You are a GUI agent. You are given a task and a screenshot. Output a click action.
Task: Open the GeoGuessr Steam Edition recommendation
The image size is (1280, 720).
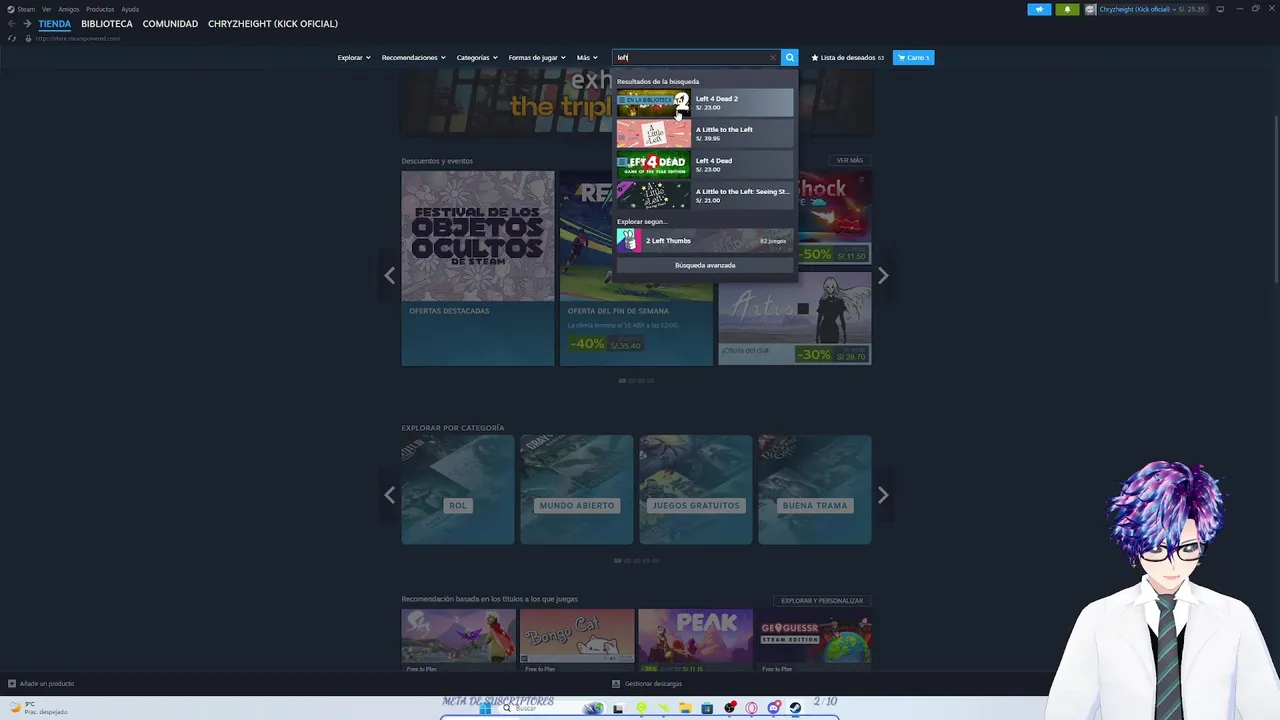[x=815, y=640]
